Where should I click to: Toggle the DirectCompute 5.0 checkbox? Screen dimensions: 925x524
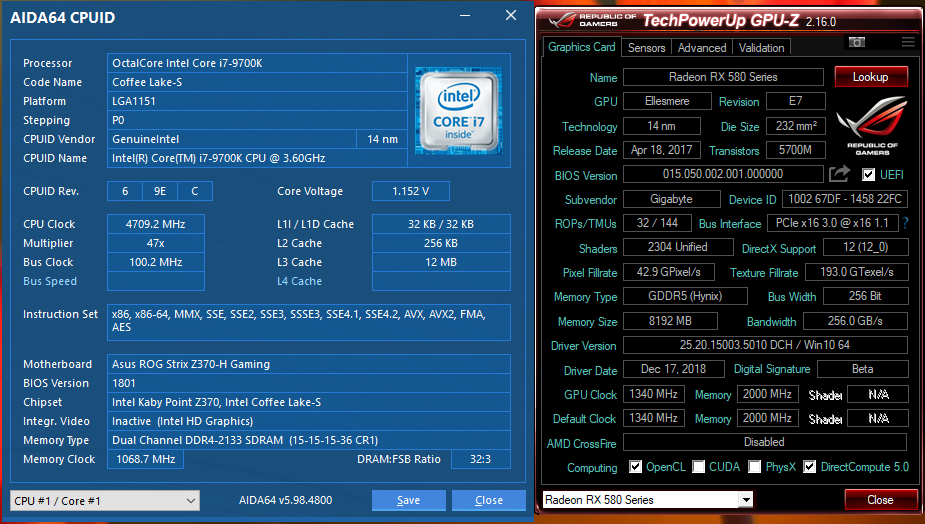click(809, 467)
